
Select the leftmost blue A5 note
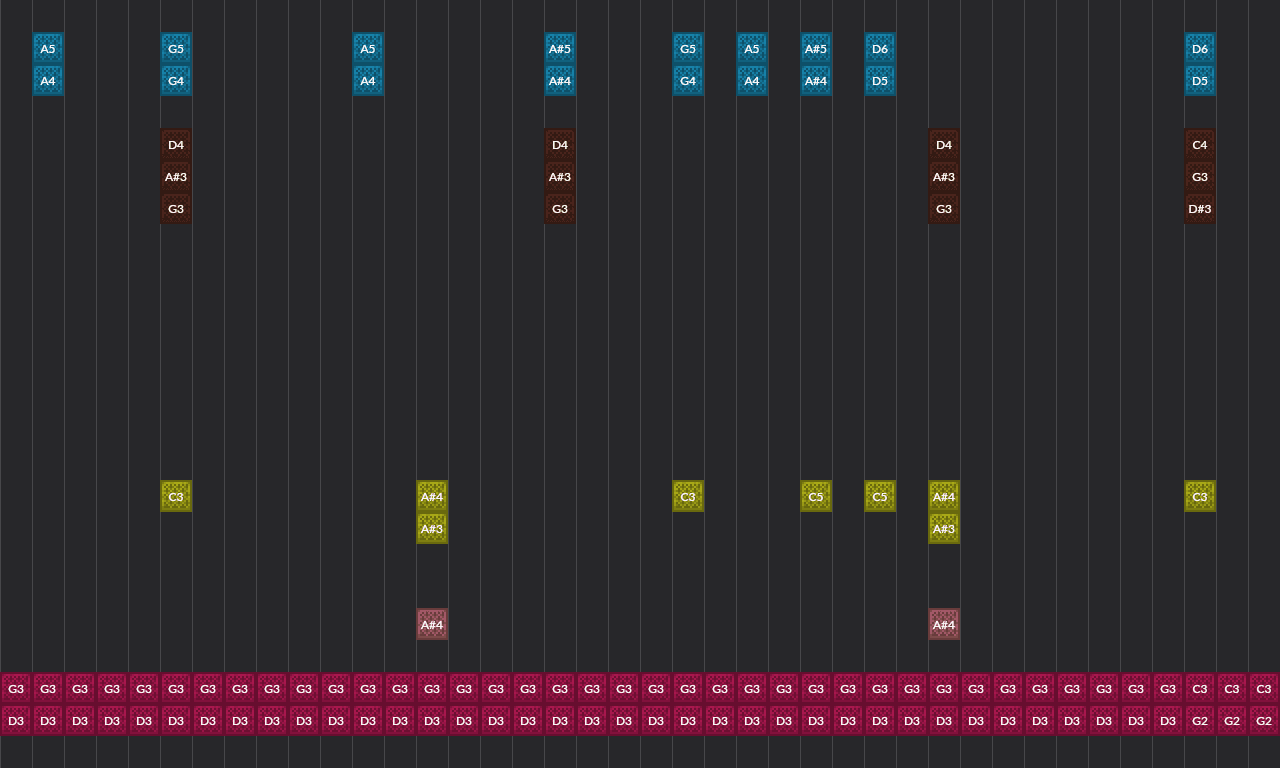(x=48, y=49)
